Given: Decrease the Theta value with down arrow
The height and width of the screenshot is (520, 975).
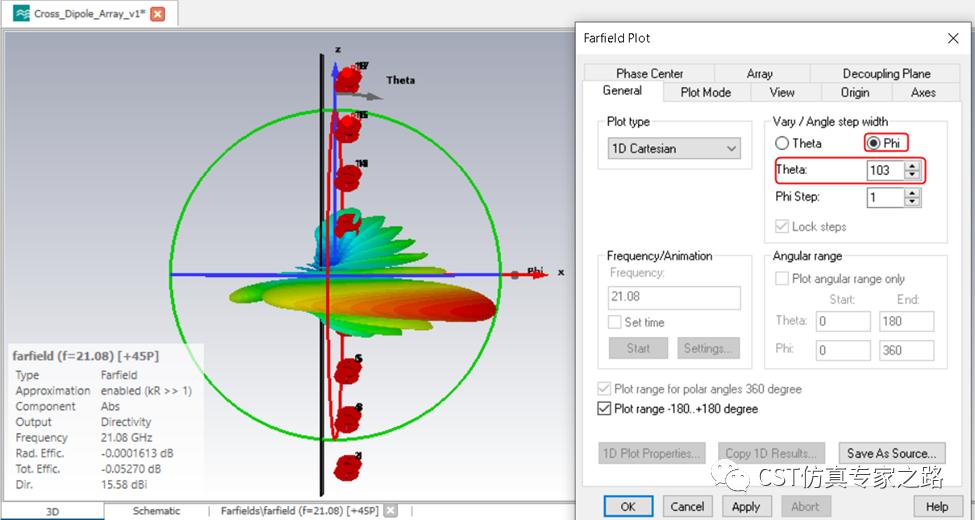Looking at the screenshot, I should [912, 175].
